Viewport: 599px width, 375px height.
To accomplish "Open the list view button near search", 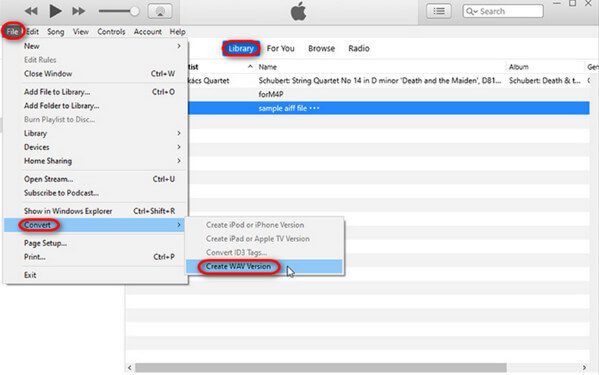I will coord(439,11).
